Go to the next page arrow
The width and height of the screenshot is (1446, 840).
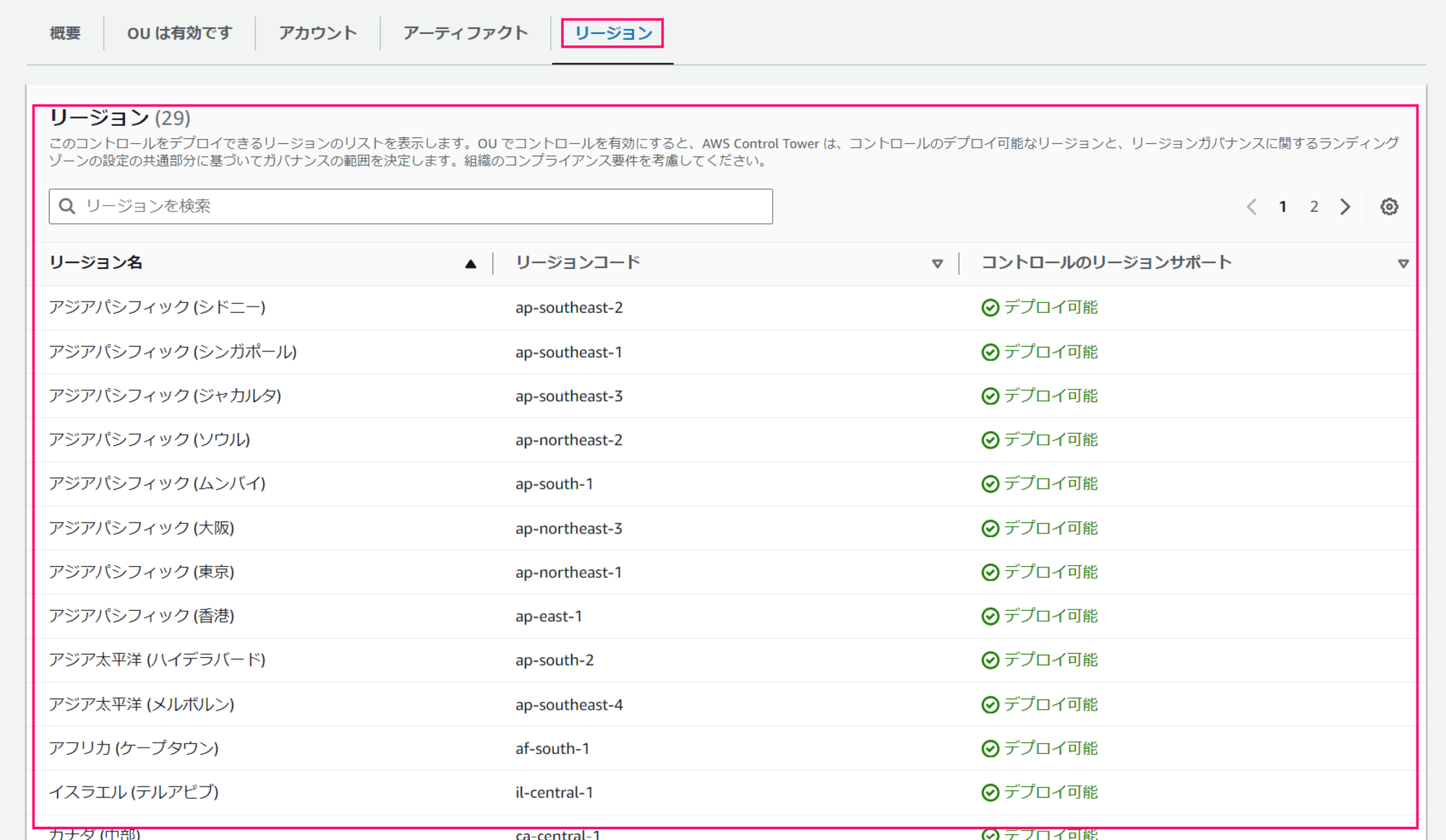coord(1346,207)
